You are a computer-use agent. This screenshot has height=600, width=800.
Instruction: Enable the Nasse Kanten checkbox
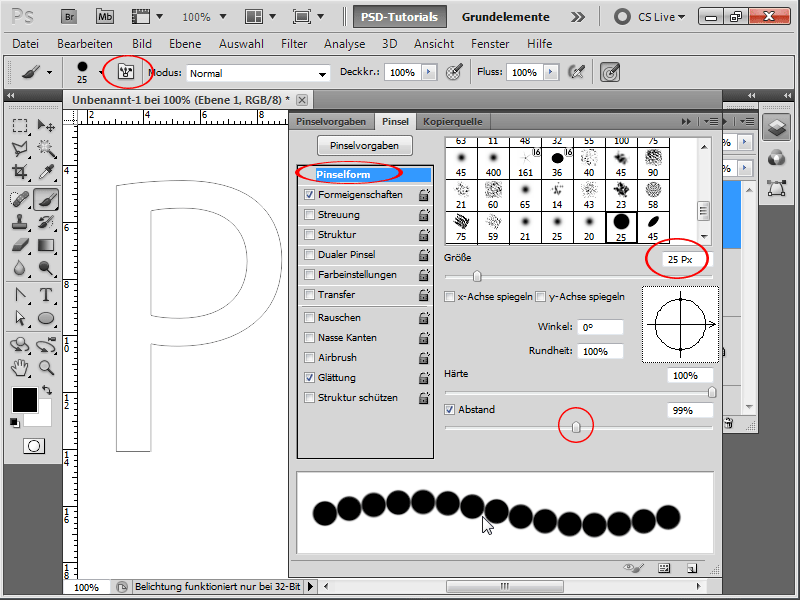[309, 337]
